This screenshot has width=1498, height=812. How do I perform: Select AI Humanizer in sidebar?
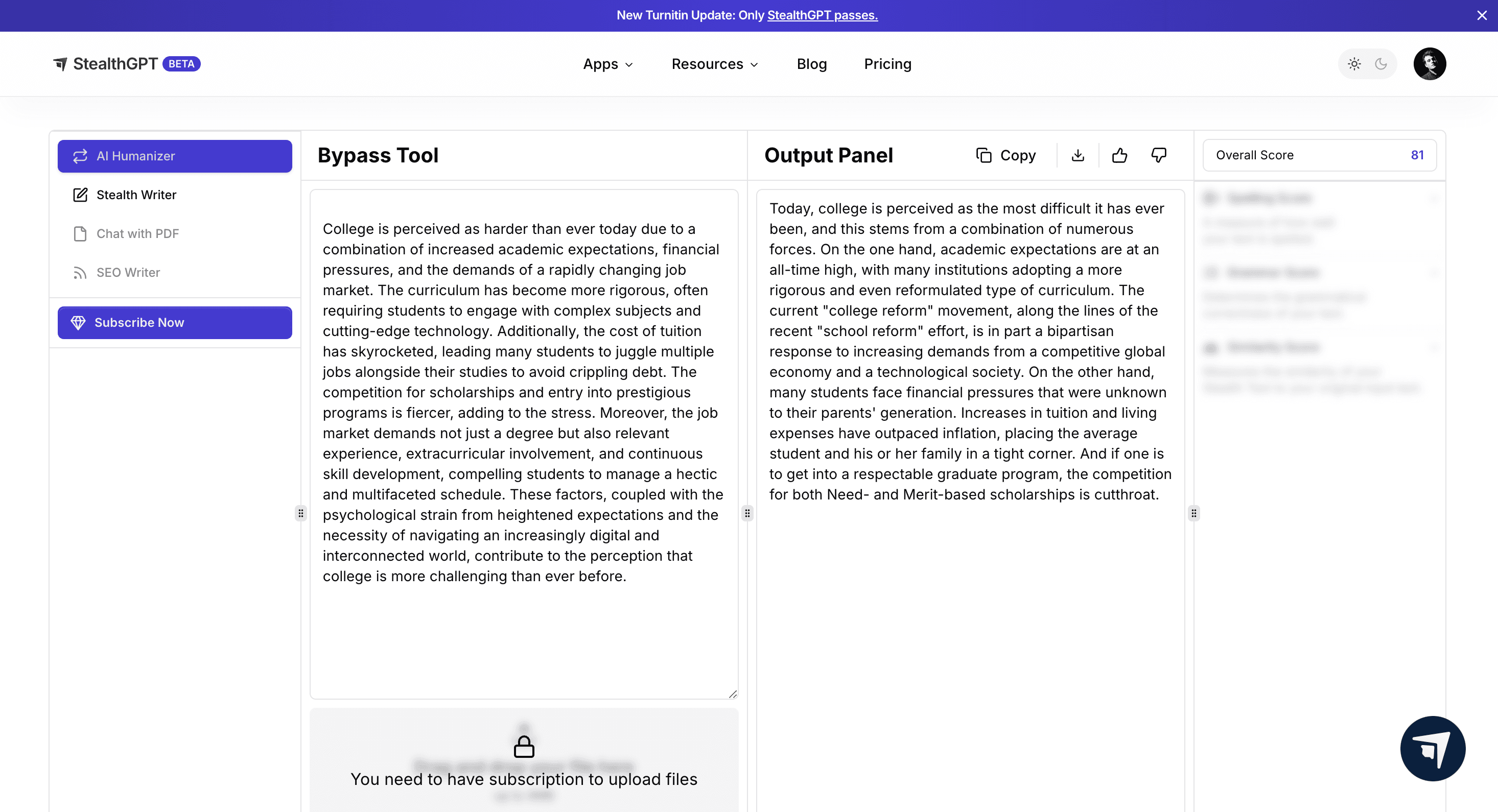[x=174, y=156]
